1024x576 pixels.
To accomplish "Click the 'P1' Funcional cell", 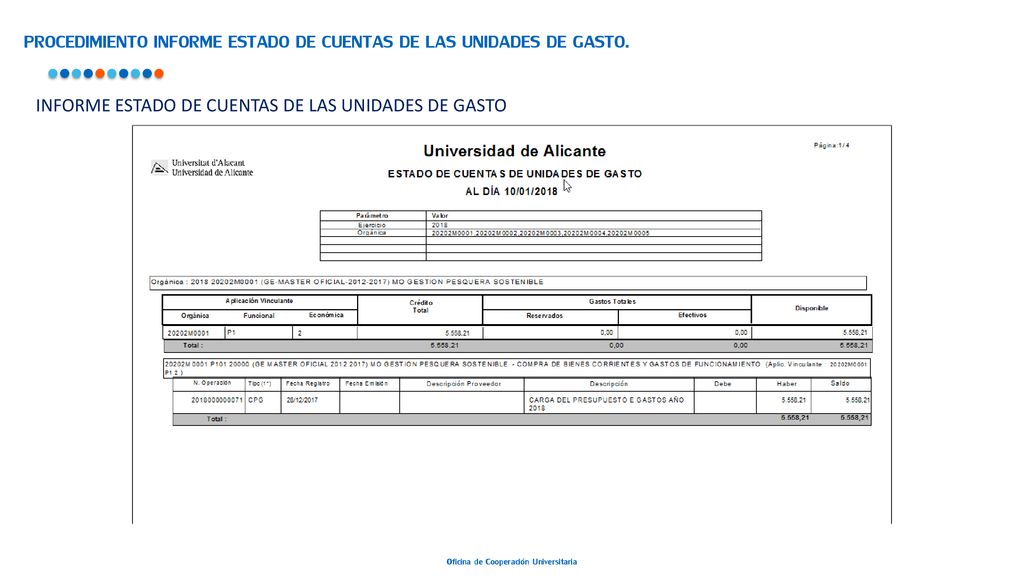I will (232, 332).
